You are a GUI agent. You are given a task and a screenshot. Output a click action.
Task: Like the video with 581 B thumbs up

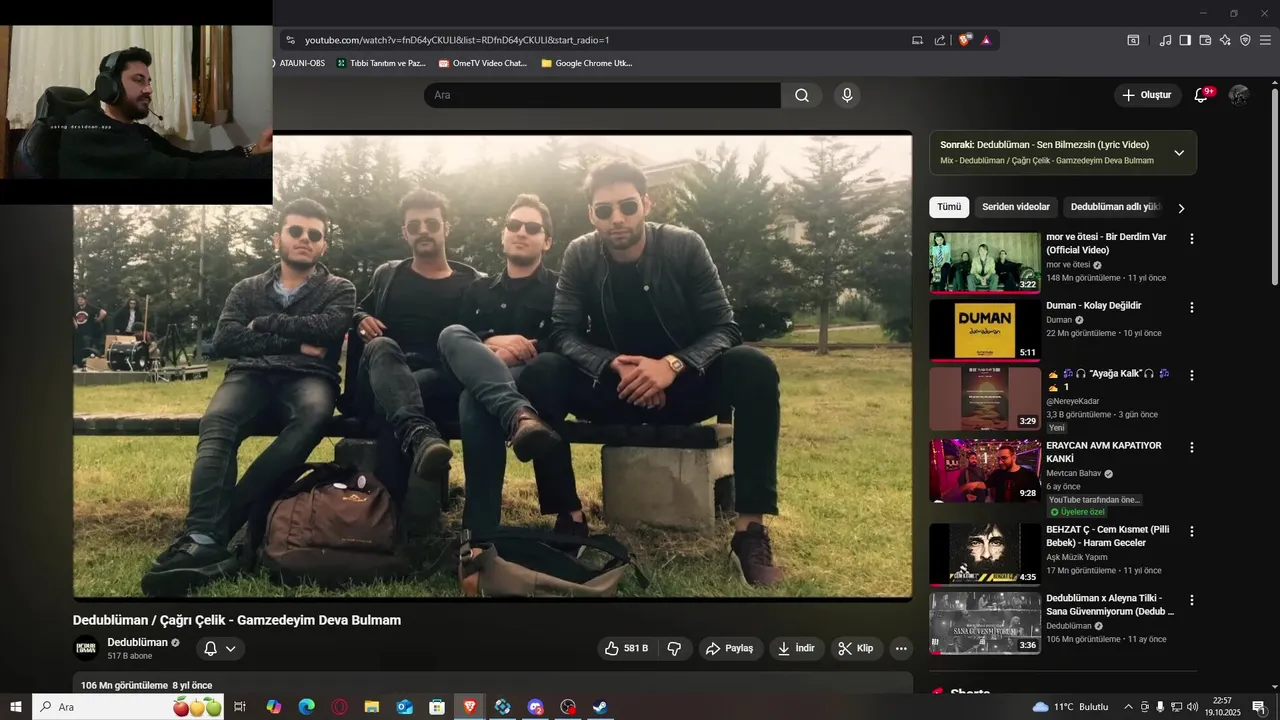[626, 648]
